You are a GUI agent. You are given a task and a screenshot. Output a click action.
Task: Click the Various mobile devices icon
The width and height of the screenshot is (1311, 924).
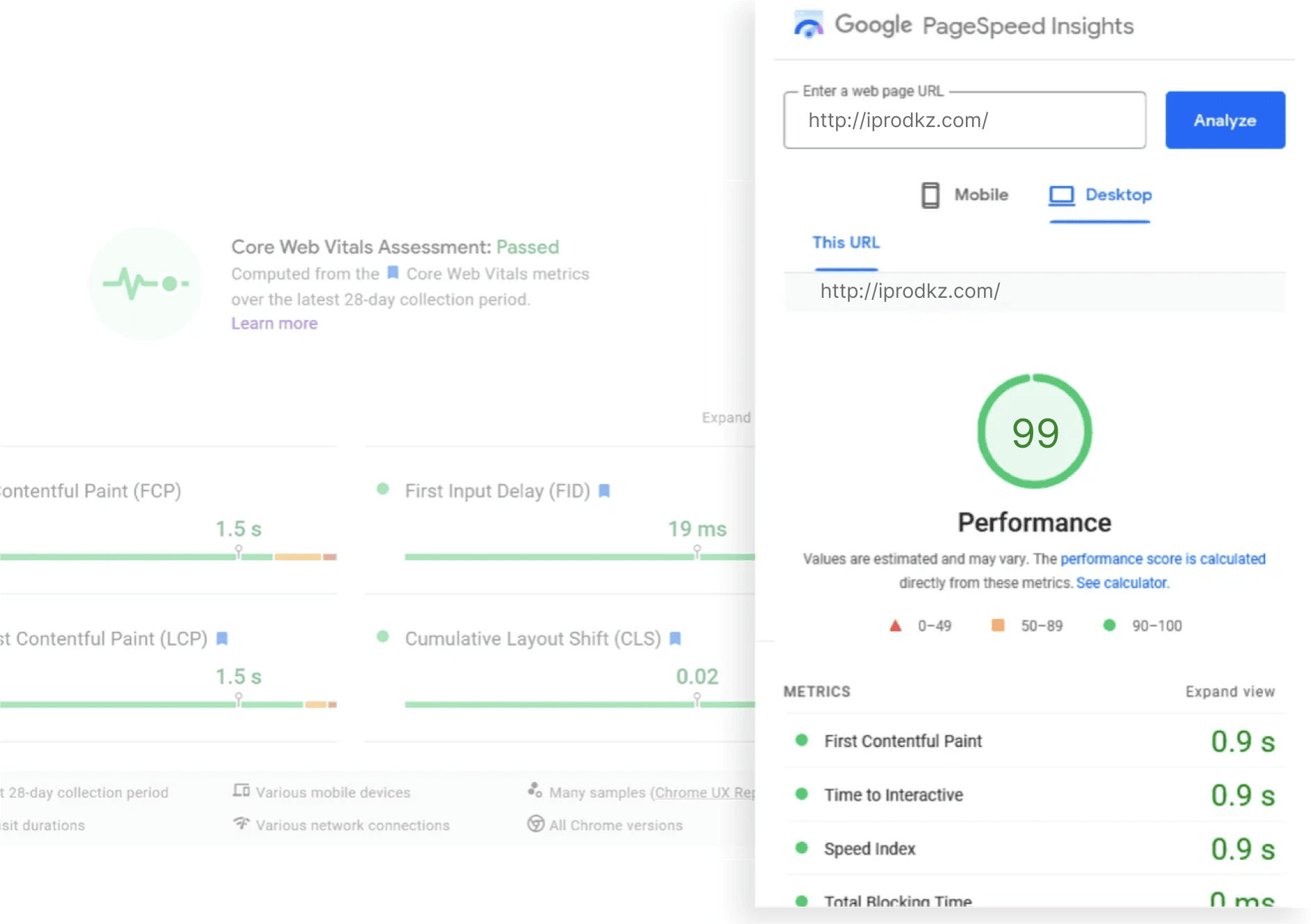click(241, 791)
